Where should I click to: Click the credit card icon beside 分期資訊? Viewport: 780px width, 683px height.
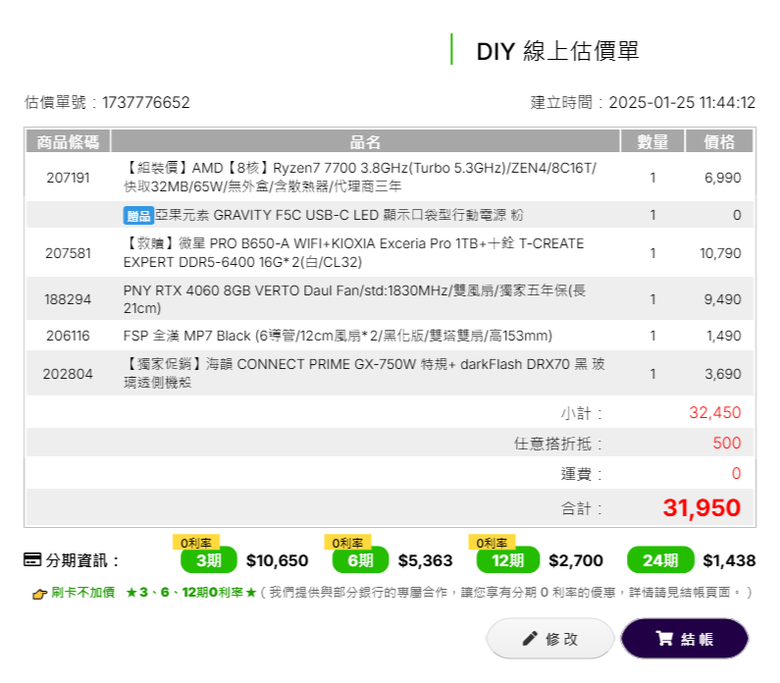32,560
